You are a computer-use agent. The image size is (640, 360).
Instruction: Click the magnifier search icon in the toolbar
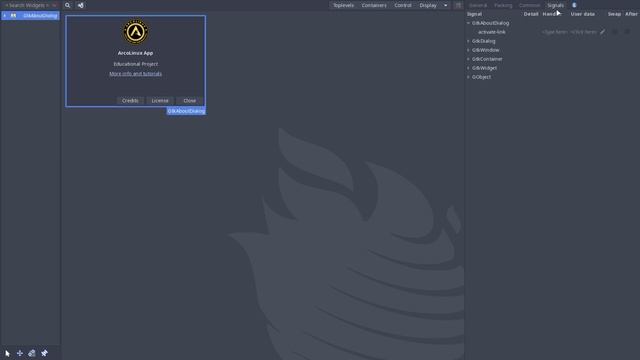[x=68, y=5]
